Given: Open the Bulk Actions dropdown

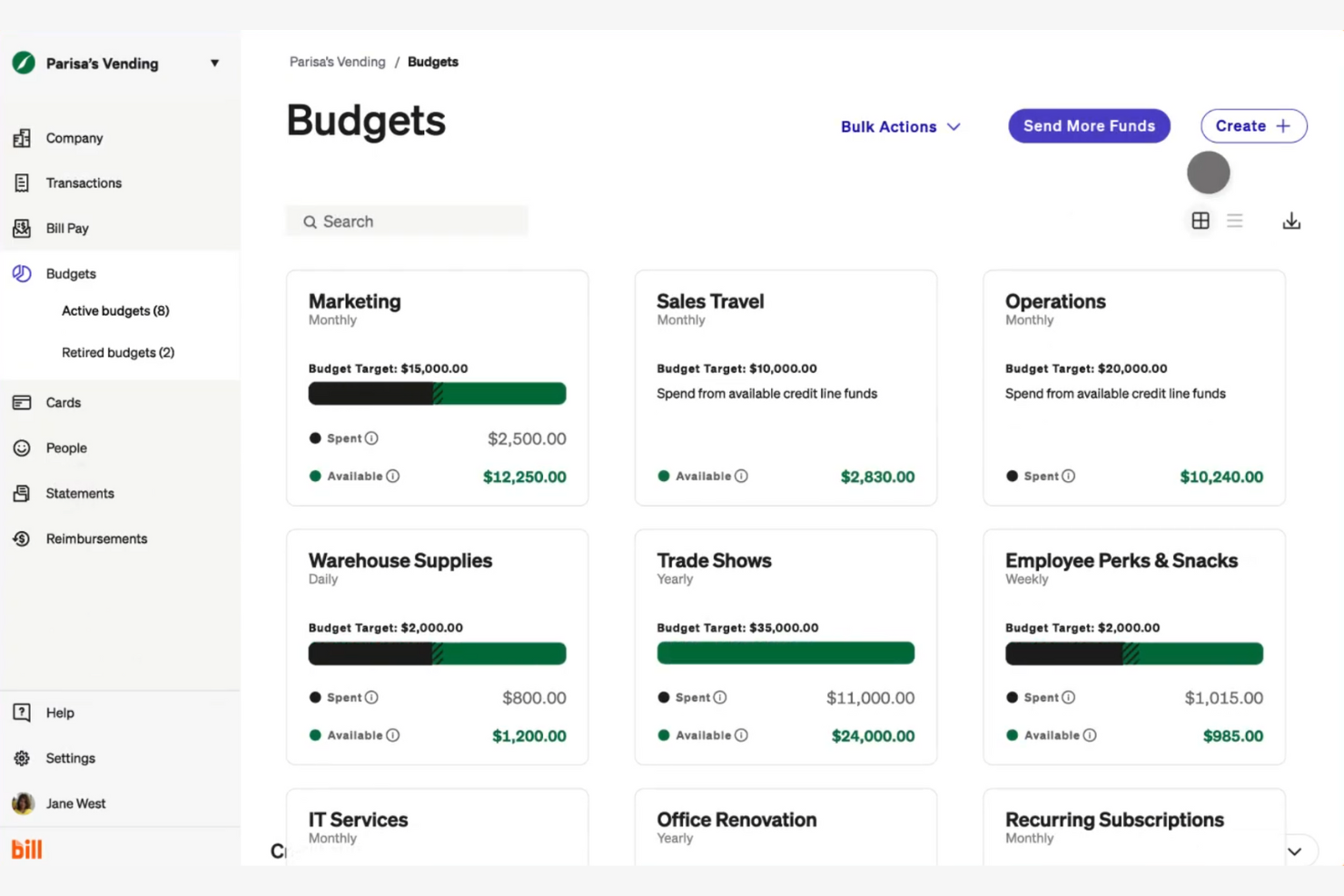Looking at the screenshot, I should pyautogui.click(x=901, y=126).
